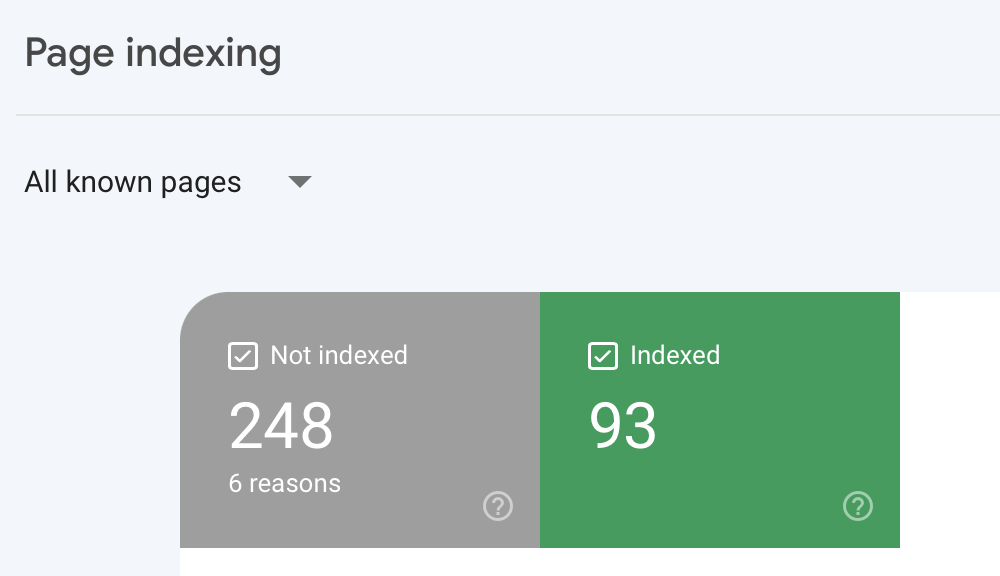
Task: Click the 93 indexed pages count
Action: tap(622, 425)
